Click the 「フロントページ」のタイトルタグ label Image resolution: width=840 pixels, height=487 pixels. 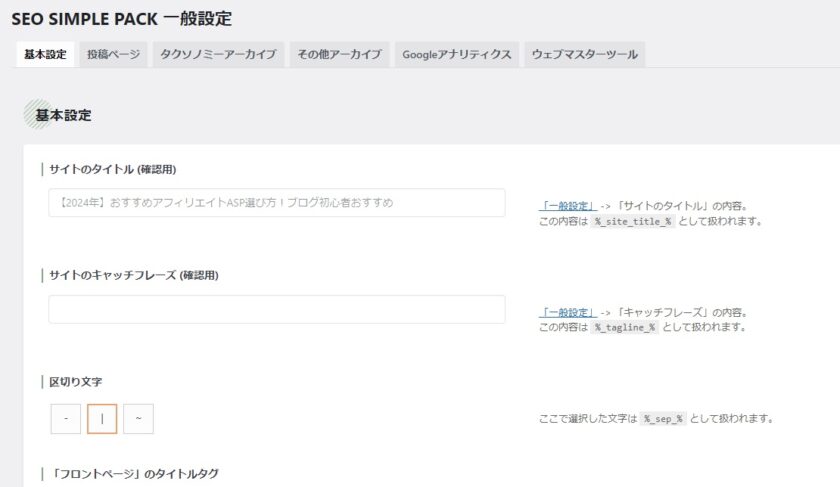134,474
